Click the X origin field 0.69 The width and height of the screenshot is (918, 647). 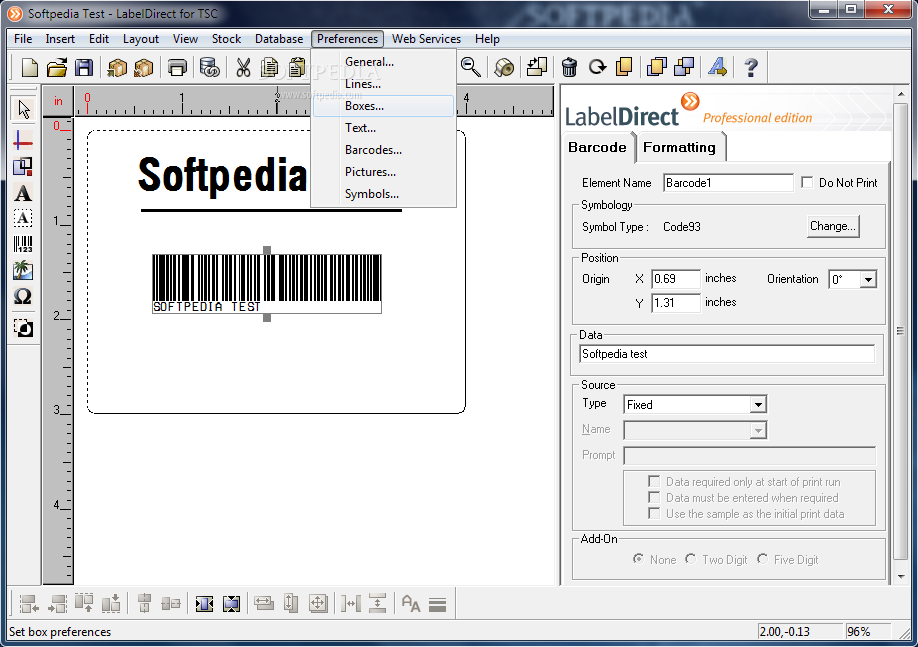click(676, 279)
